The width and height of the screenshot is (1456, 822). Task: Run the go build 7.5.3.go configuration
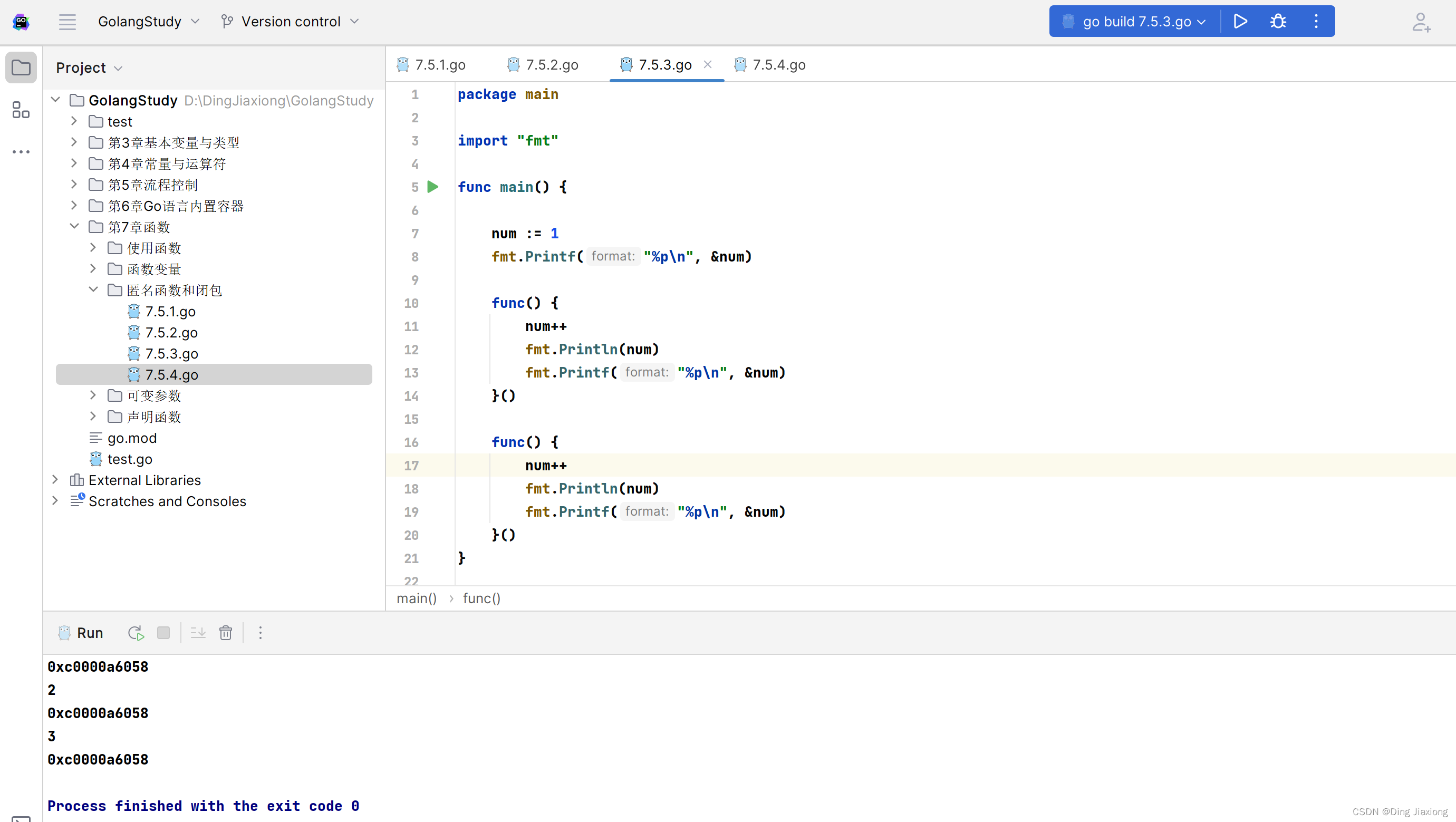[1240, 22]
